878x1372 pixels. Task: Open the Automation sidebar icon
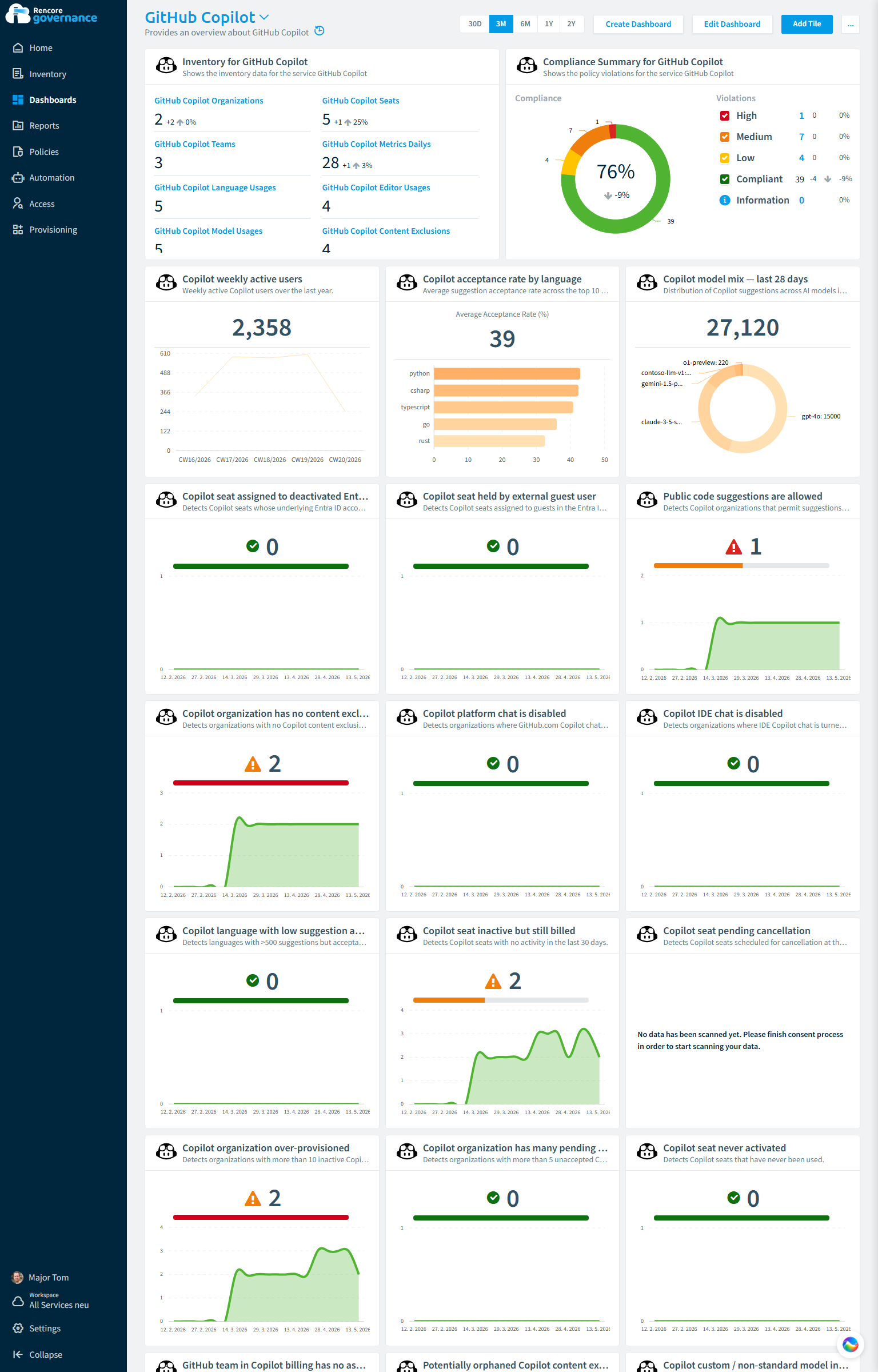coord(18,177)
